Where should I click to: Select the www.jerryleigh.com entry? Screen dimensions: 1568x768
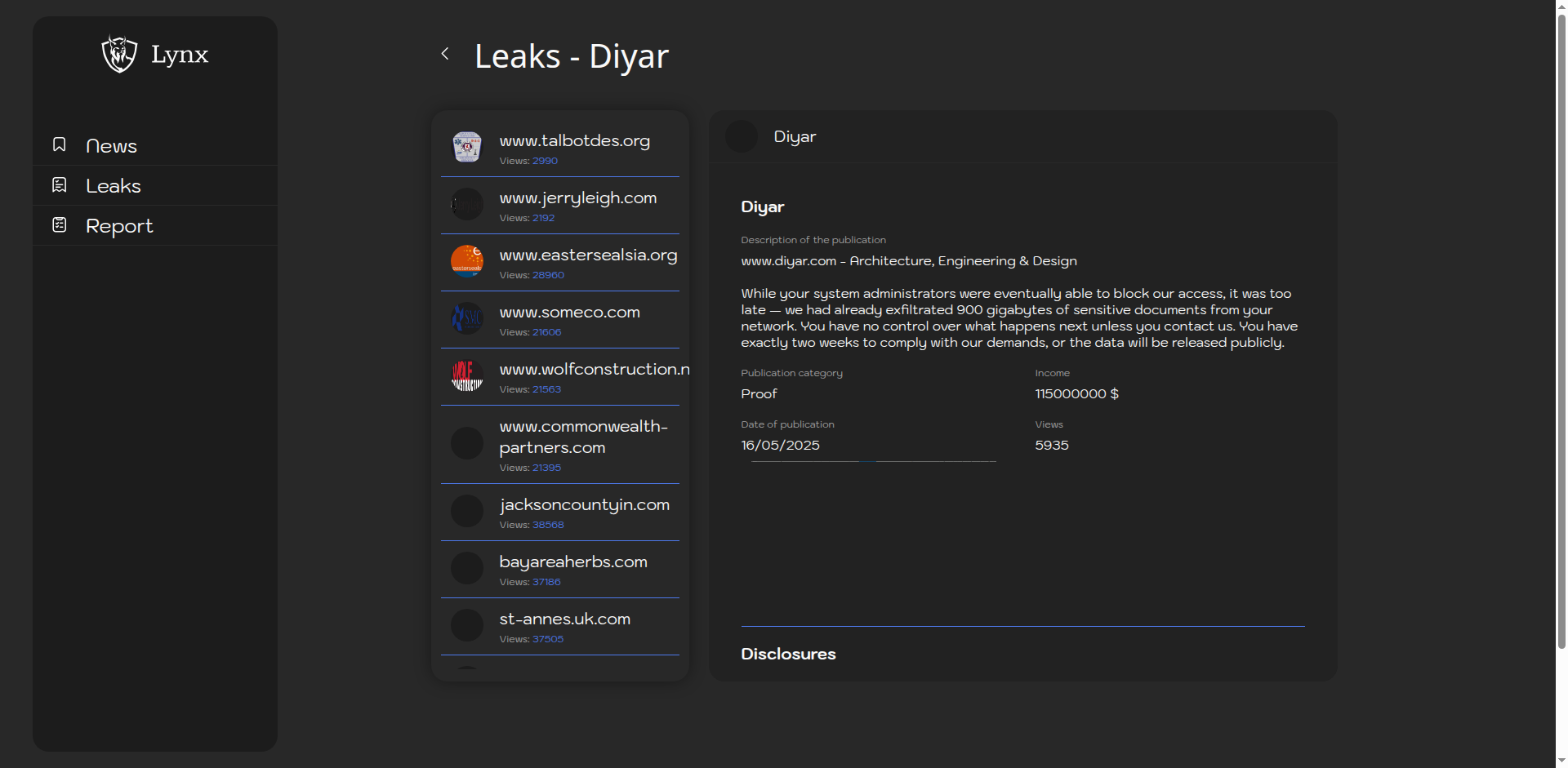click(x=560, y=206)
